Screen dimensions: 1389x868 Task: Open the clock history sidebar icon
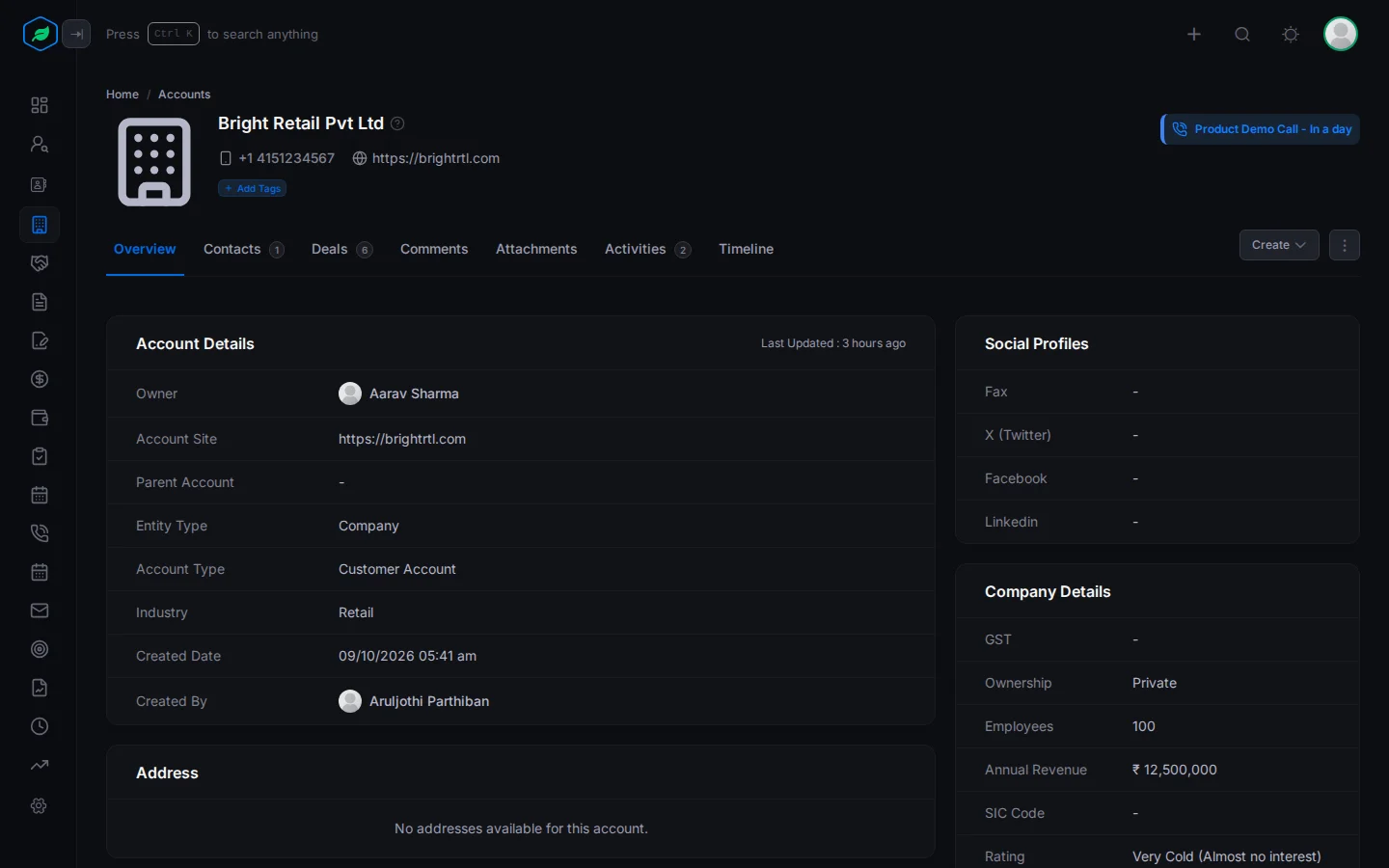coord(40,726)
